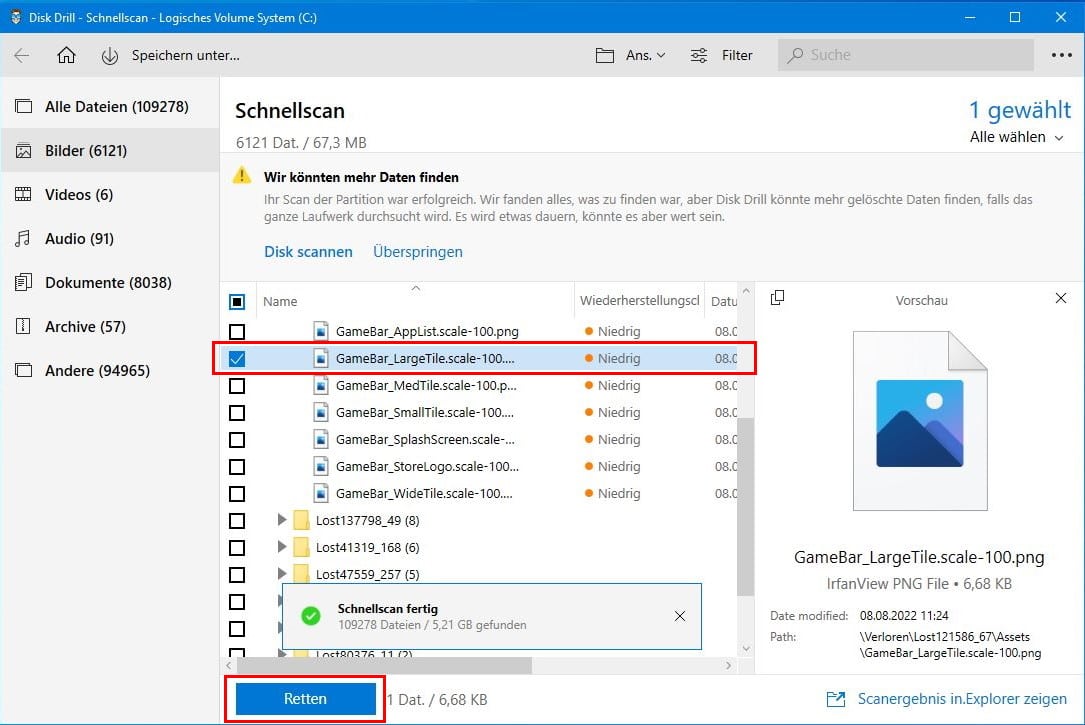Close the Vorschau preview panel
The image size is (1085, 725).
pyautogui.click(x=1061, y=298)
